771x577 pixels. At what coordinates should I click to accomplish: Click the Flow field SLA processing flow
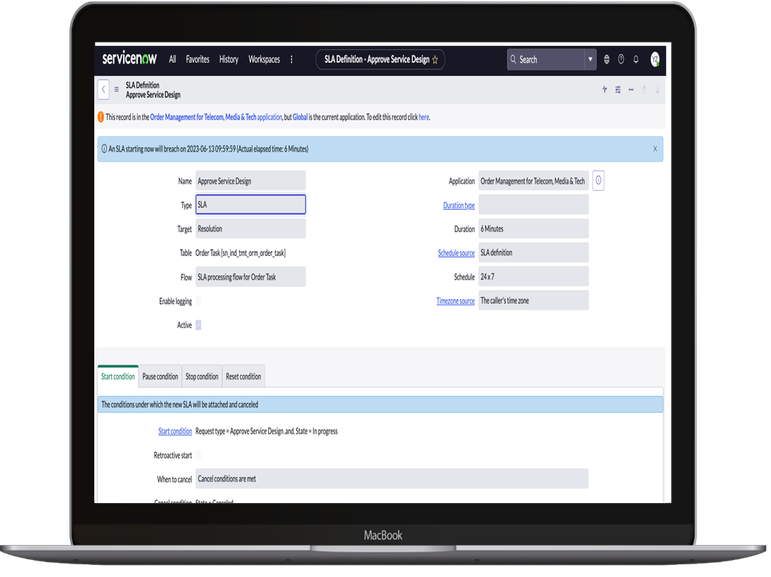click(x=250, y=277)
